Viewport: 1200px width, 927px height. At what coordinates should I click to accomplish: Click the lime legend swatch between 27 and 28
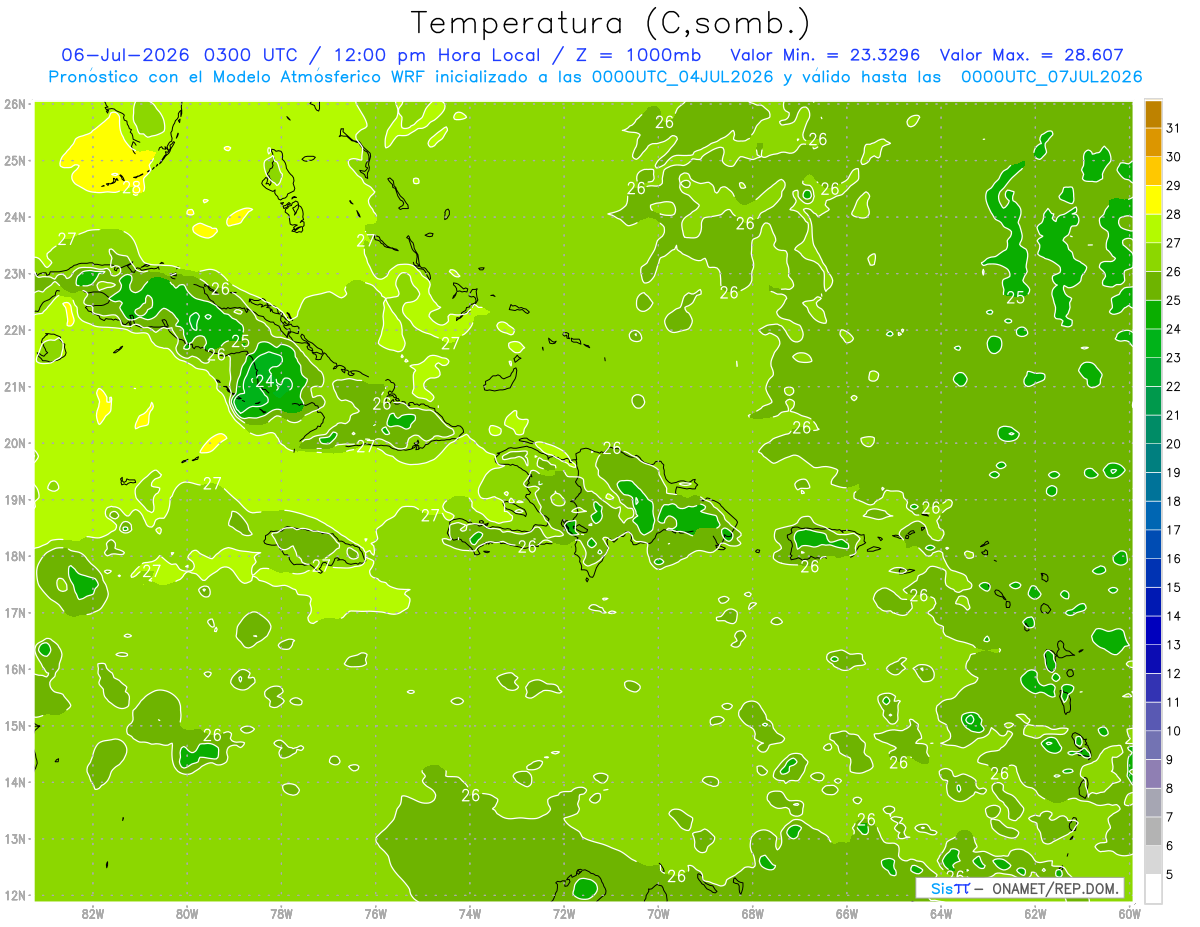1153,229
